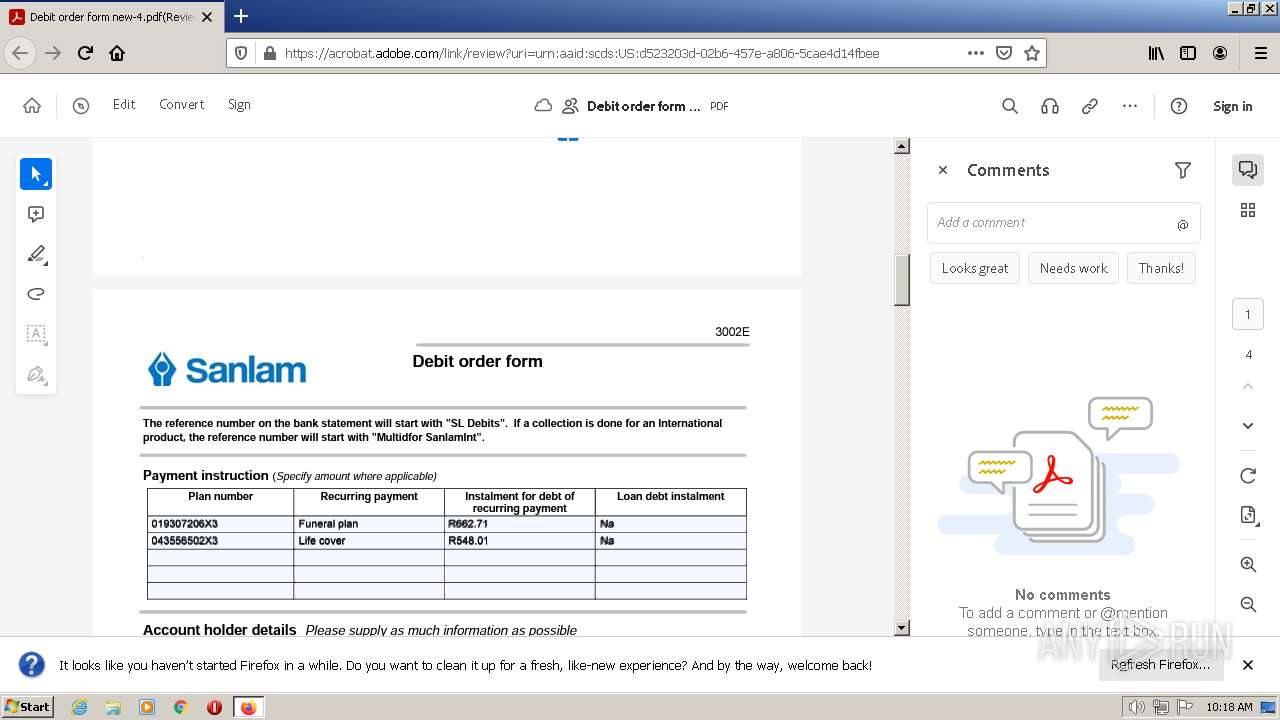This screenshot has width=1280, height=720.
Task: Click the Funeral plan table cell
Action: point(369,524)
